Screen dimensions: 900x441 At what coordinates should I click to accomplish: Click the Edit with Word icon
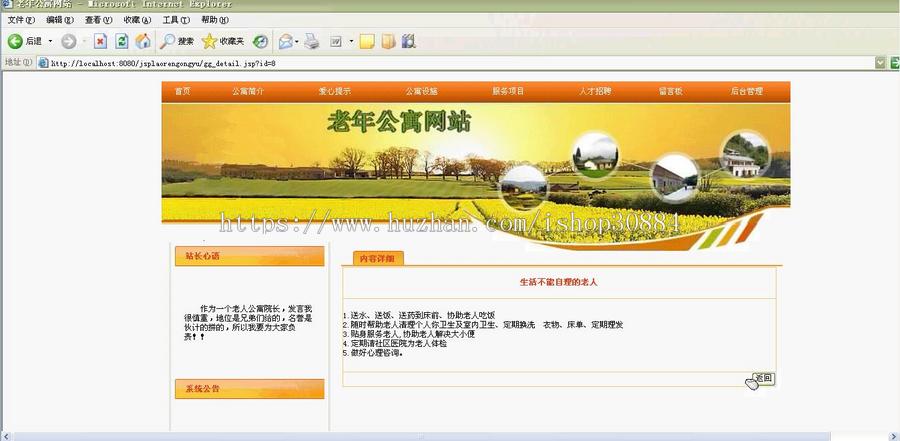[x=336, y=41]
